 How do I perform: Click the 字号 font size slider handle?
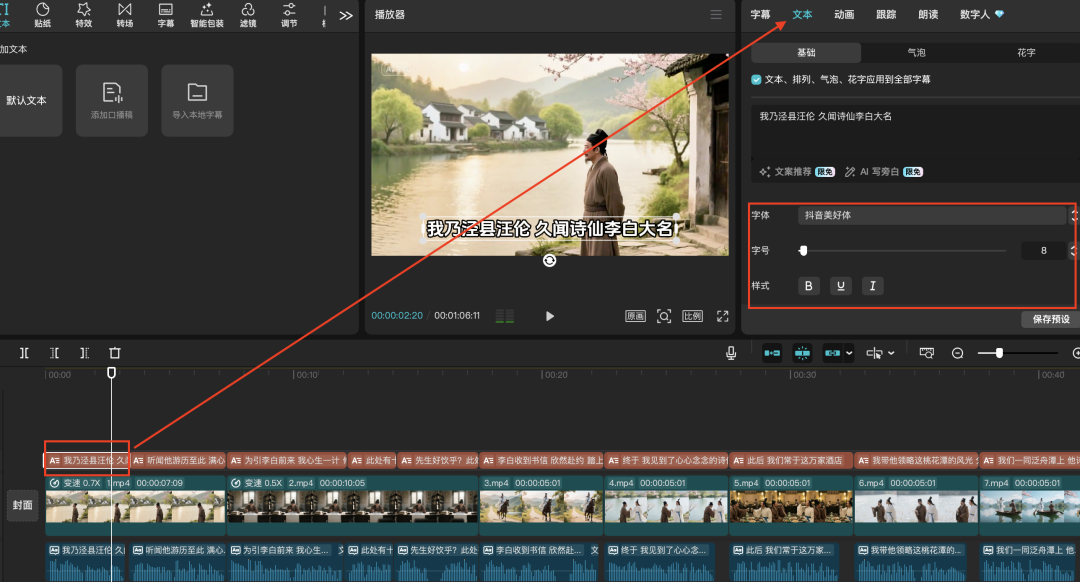(x=803, y=250)
